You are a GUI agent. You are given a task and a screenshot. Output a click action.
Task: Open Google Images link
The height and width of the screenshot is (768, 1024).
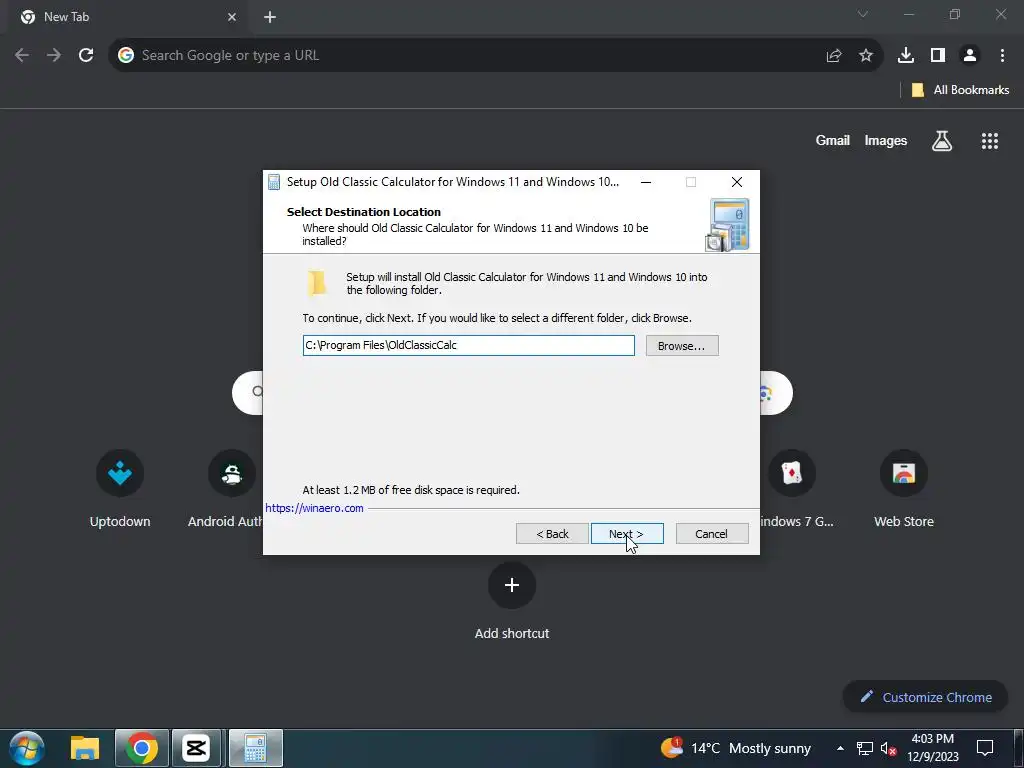coord(886,140)
